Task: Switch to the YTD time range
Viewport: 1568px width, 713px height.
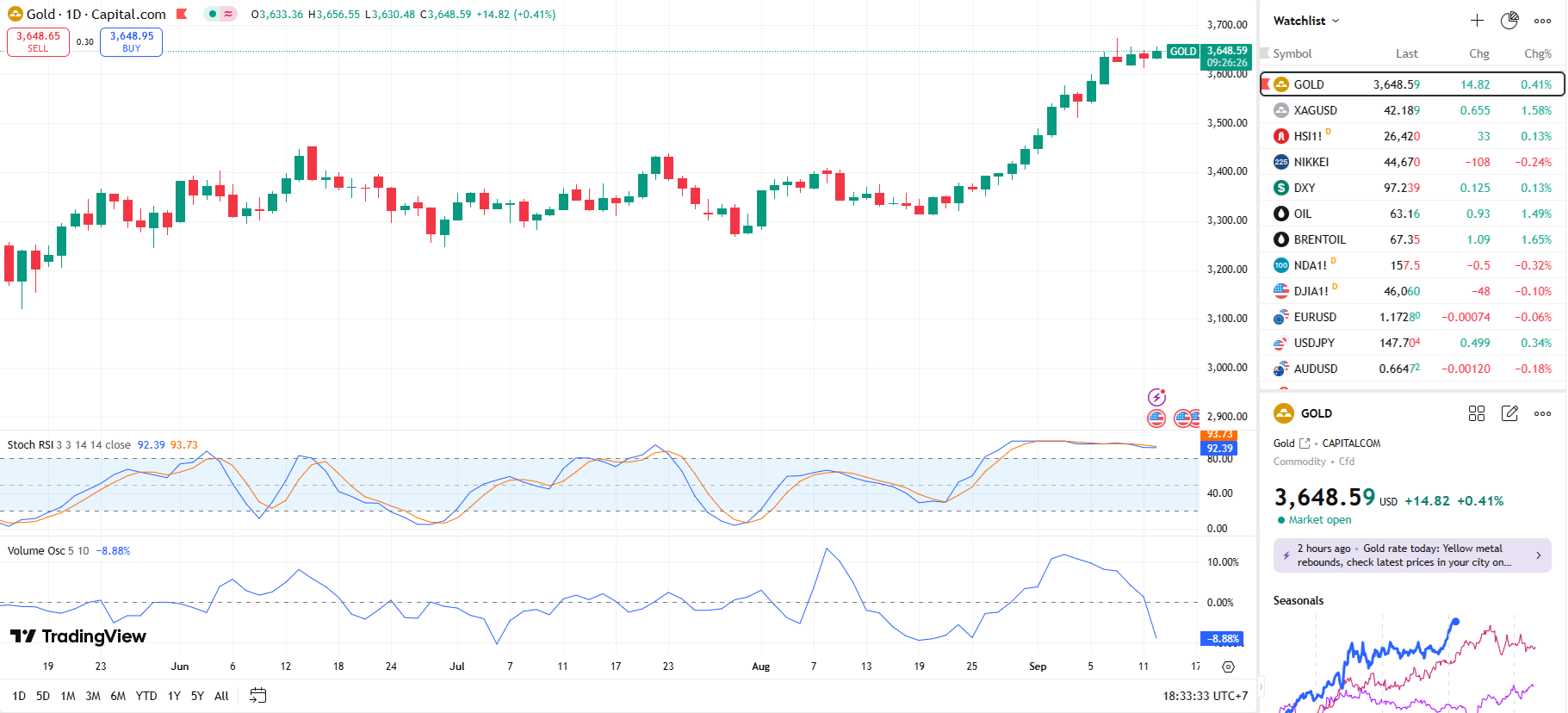Action: click(146, 696)
